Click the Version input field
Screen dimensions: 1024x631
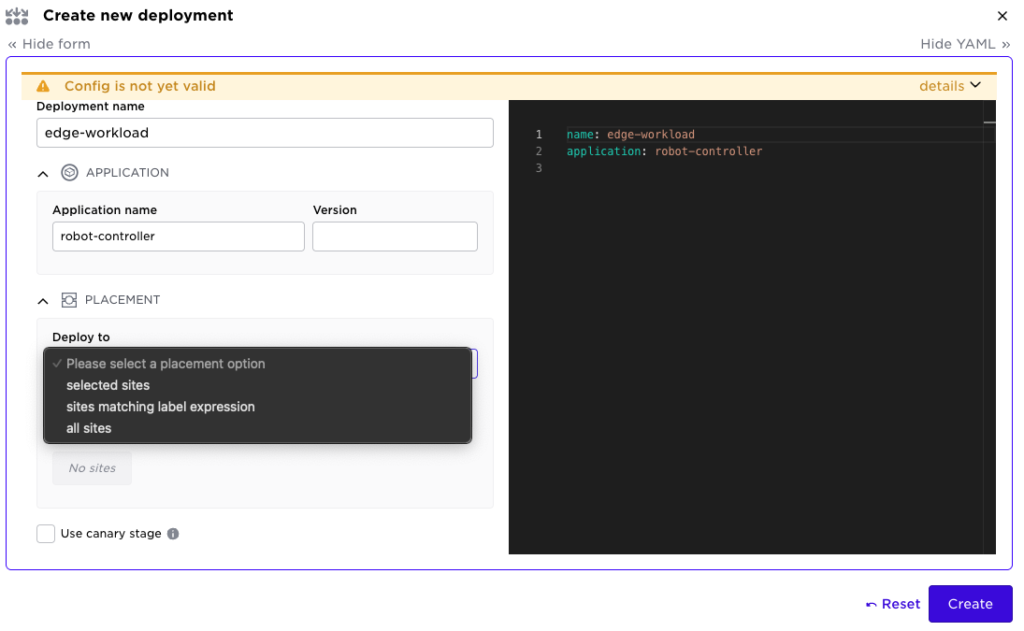tap(394, 236)
